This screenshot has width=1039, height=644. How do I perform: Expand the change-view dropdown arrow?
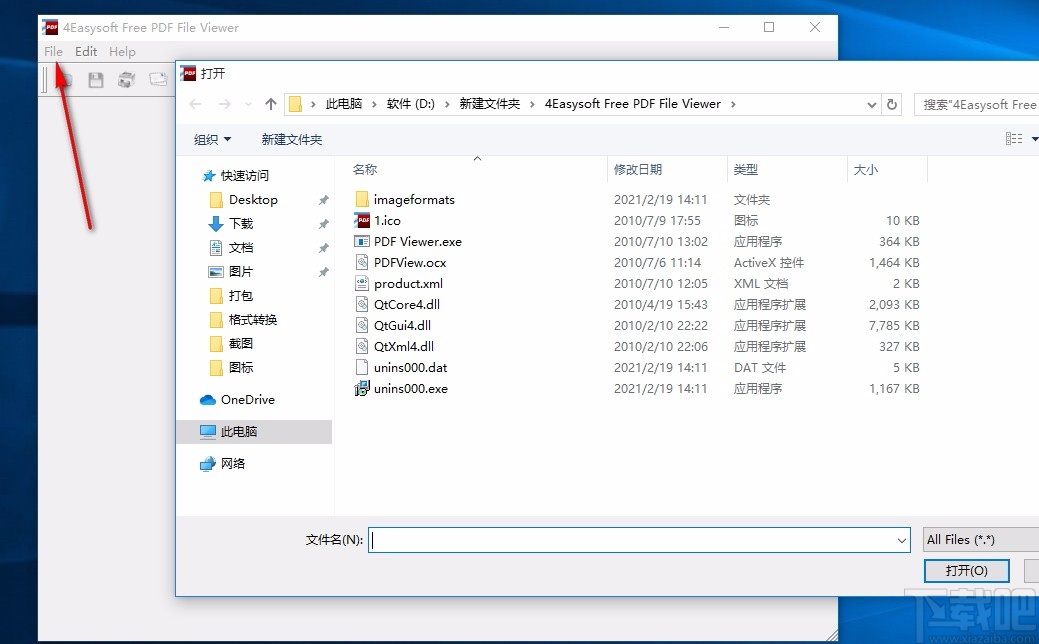(x=1035, y=139)
